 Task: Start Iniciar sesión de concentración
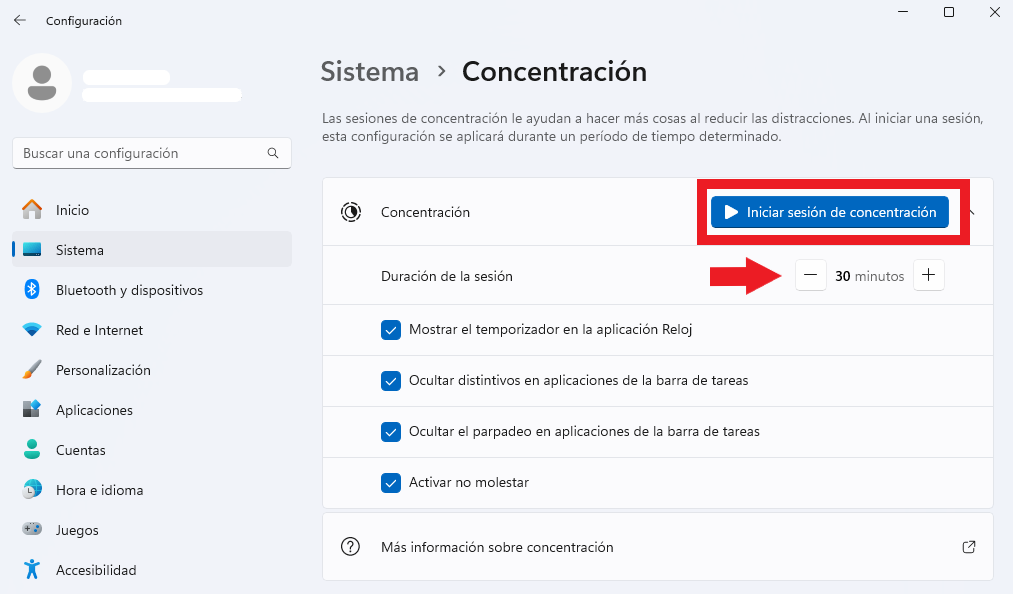coord(830,212)
